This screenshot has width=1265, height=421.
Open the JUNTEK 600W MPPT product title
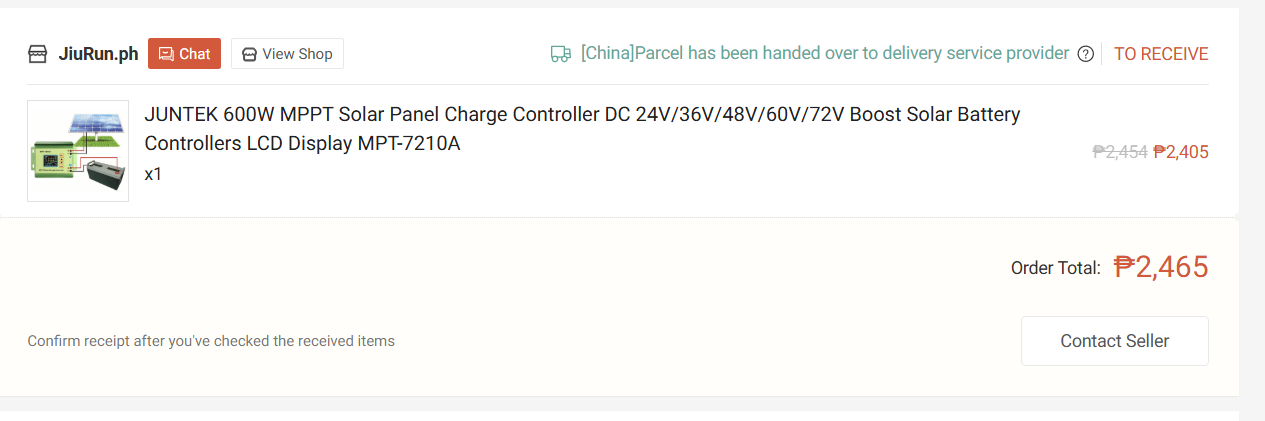click(582, 115)
